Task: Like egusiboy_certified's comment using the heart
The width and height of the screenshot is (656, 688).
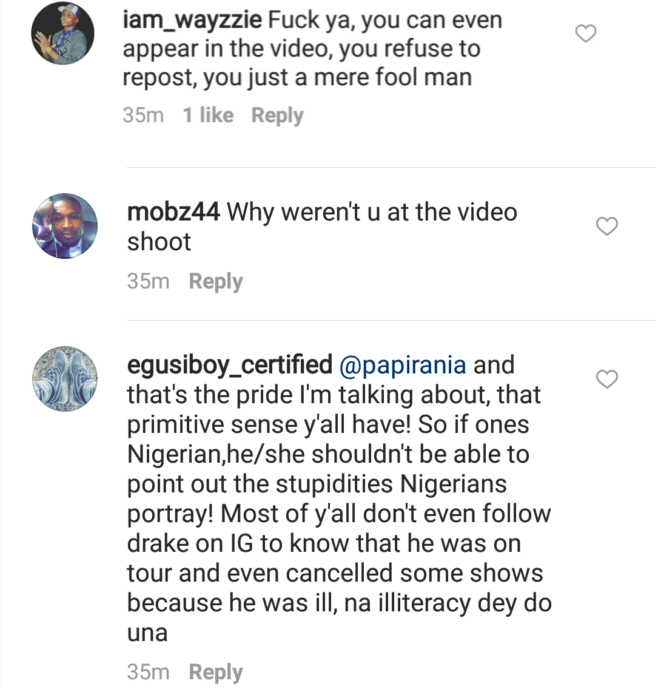Action: tap(607, 379)
